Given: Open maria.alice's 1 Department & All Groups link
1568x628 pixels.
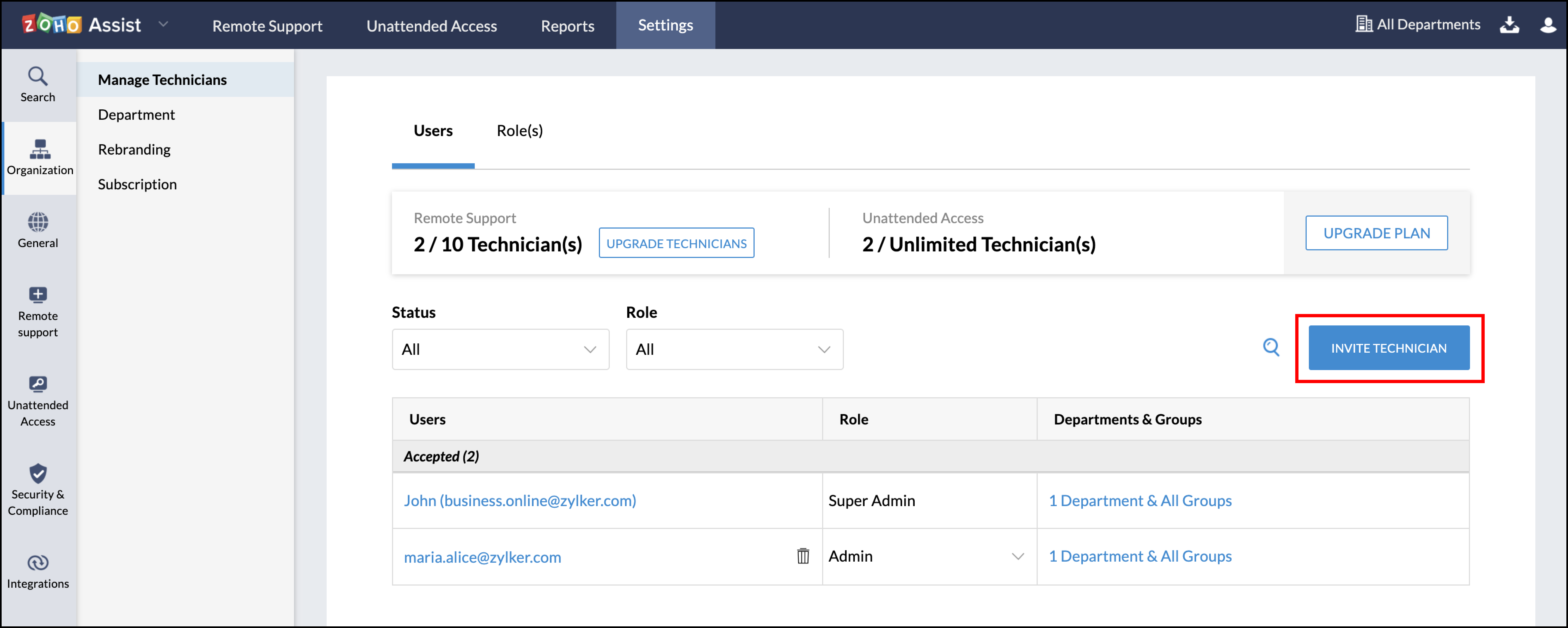Looking at the screenshot, I should 1140,556.
